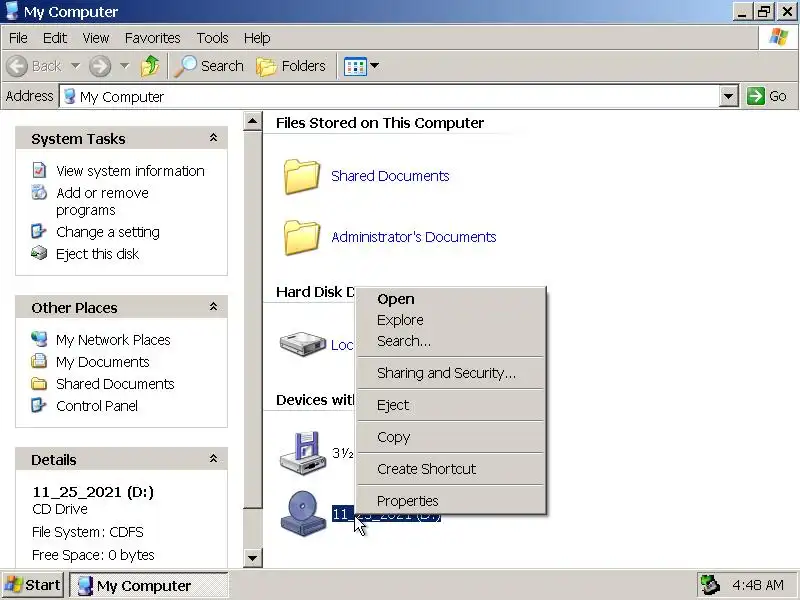
Task: Click the Address bar field
Action: point(390,96)
